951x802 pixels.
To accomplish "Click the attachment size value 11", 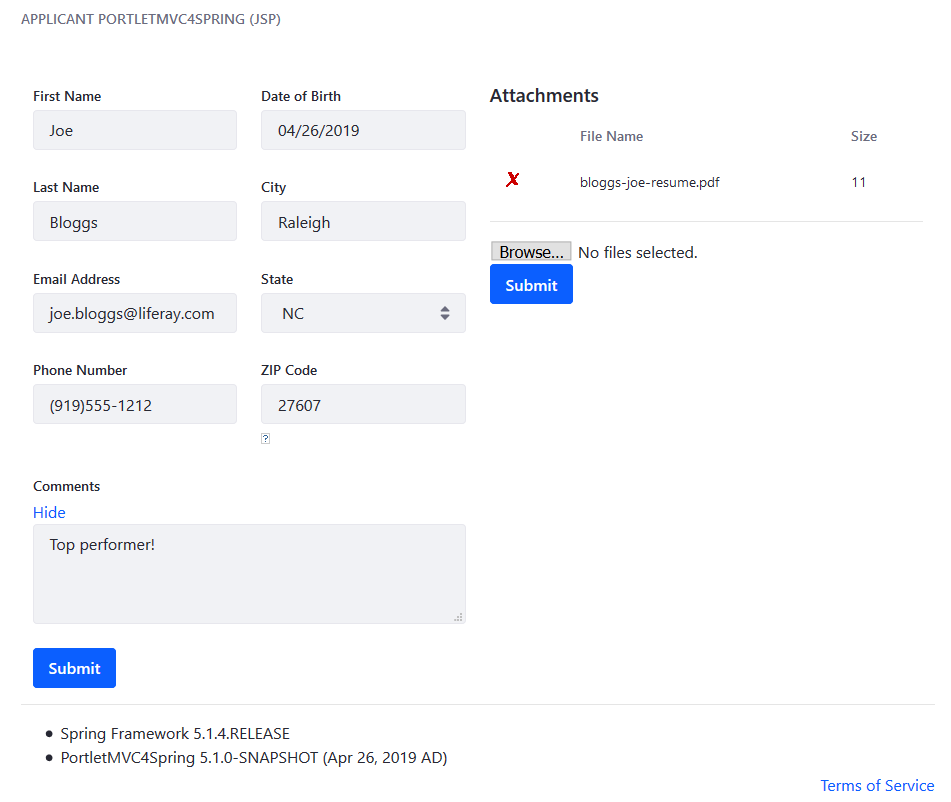I will [x=858, y=182].
